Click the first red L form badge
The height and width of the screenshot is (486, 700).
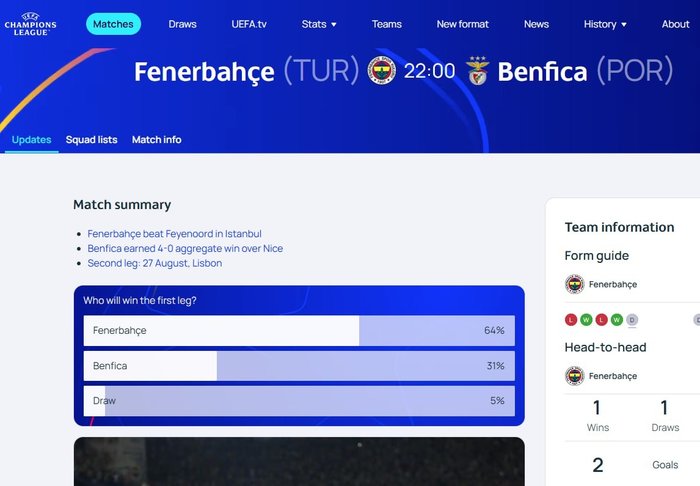[x=571, y=320]
